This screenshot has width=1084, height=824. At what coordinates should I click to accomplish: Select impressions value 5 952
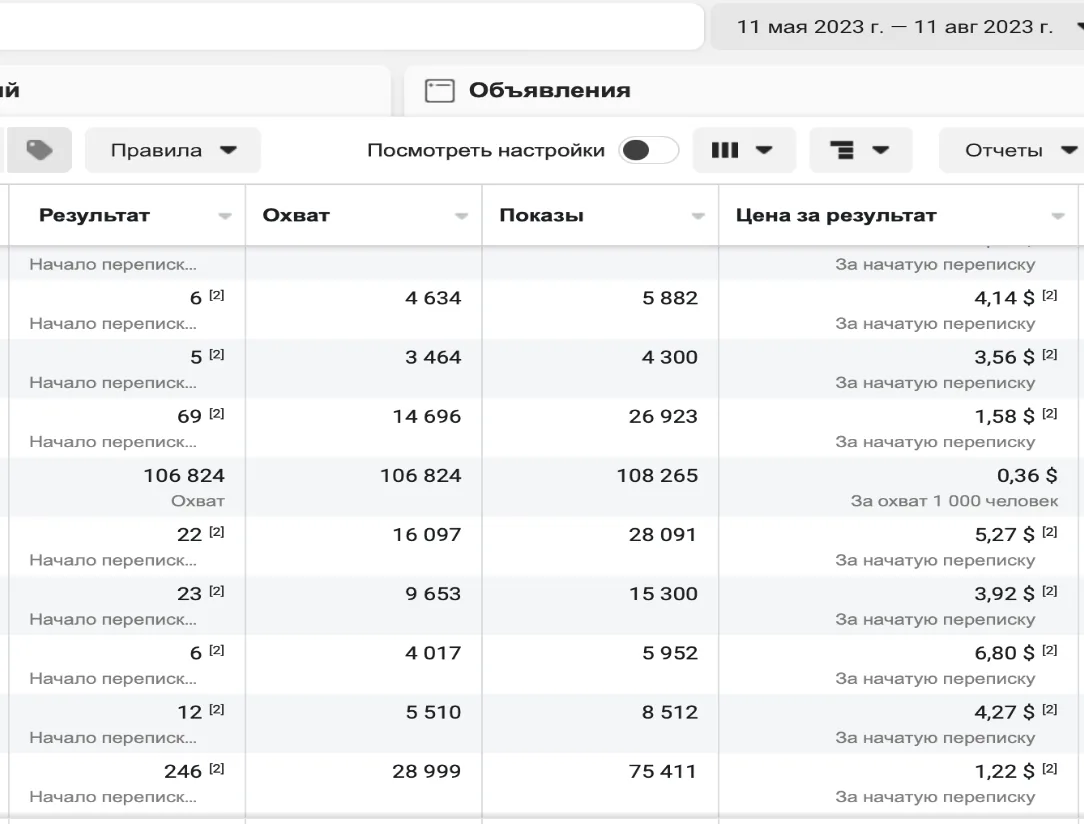pos(670,653)
